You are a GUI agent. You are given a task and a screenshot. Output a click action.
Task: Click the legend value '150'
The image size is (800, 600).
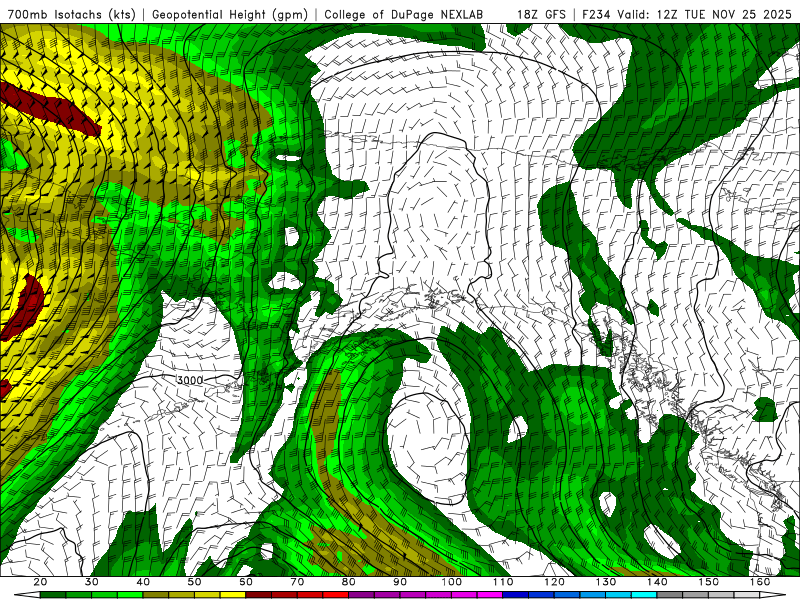709,582
